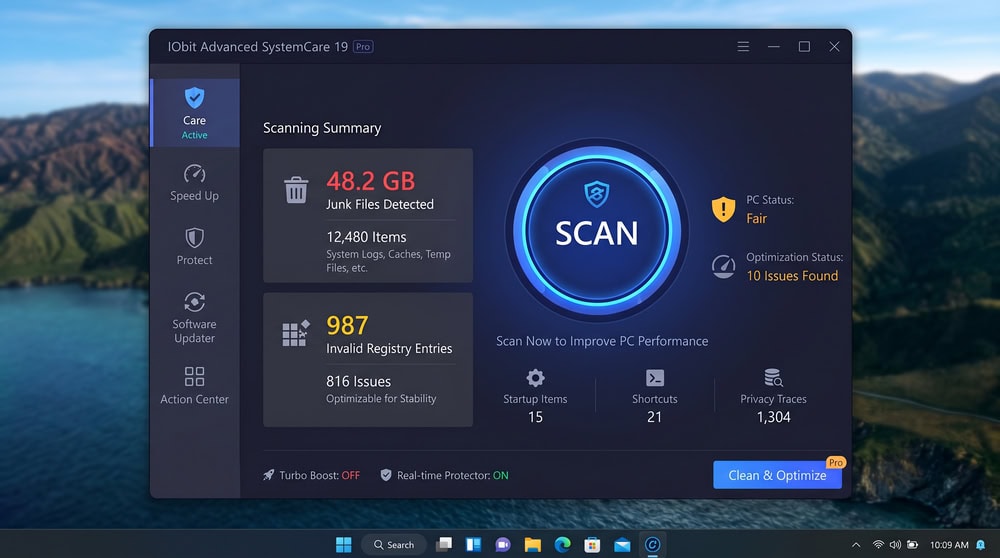
Task: Open Wi-Fi network settings in tray
Action: [x=878, y=545]
